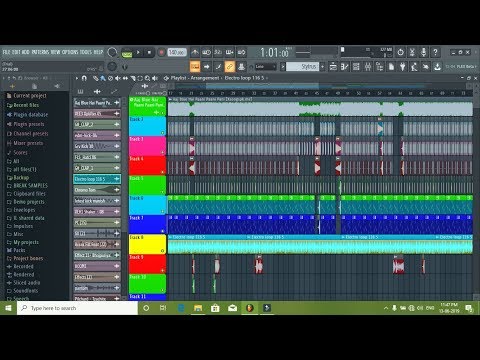Screen dimensions: 480x360
Task: Select the playlist select tool
Action: 140,78
